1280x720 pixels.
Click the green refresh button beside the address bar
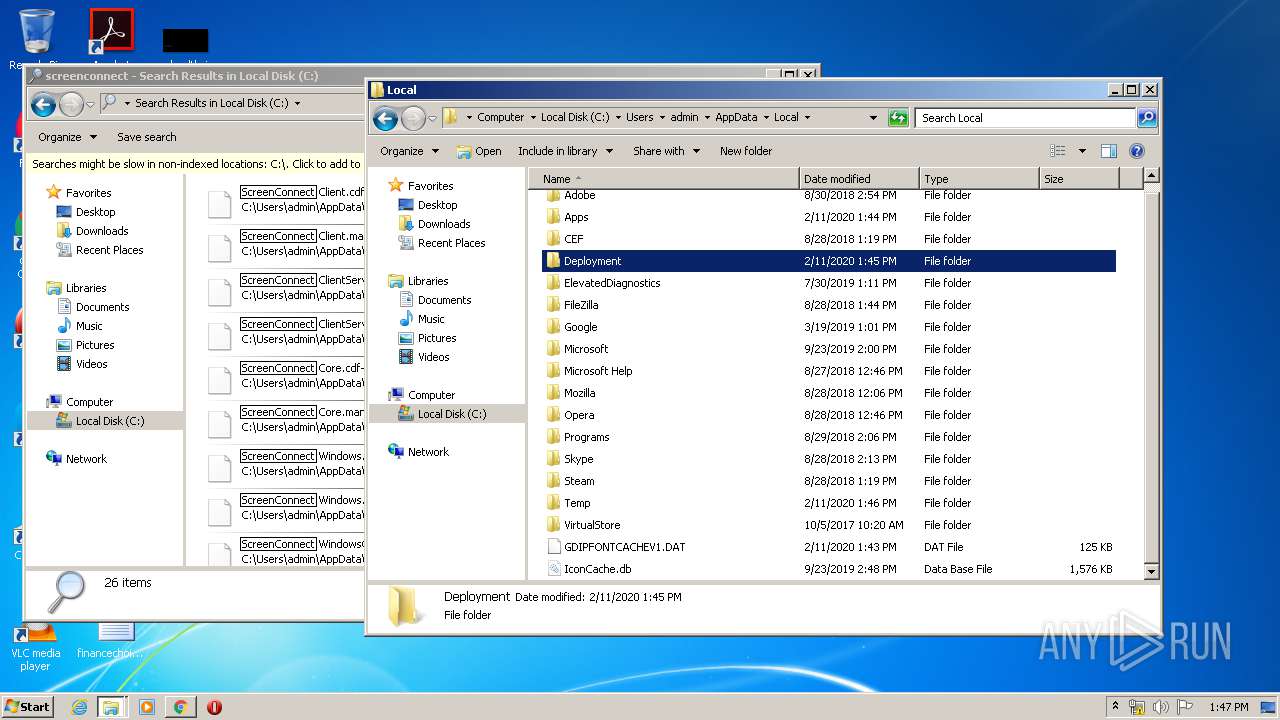pos(898,118)
